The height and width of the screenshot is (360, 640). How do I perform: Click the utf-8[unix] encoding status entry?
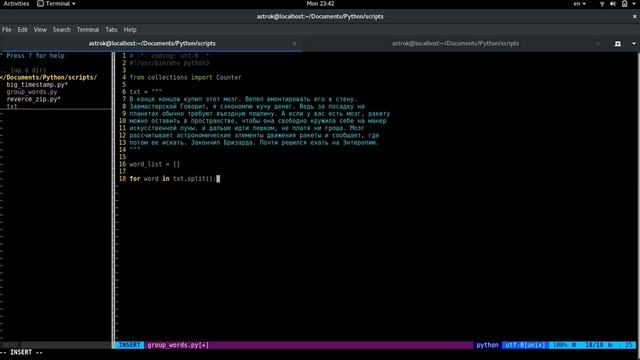point(525,345)
